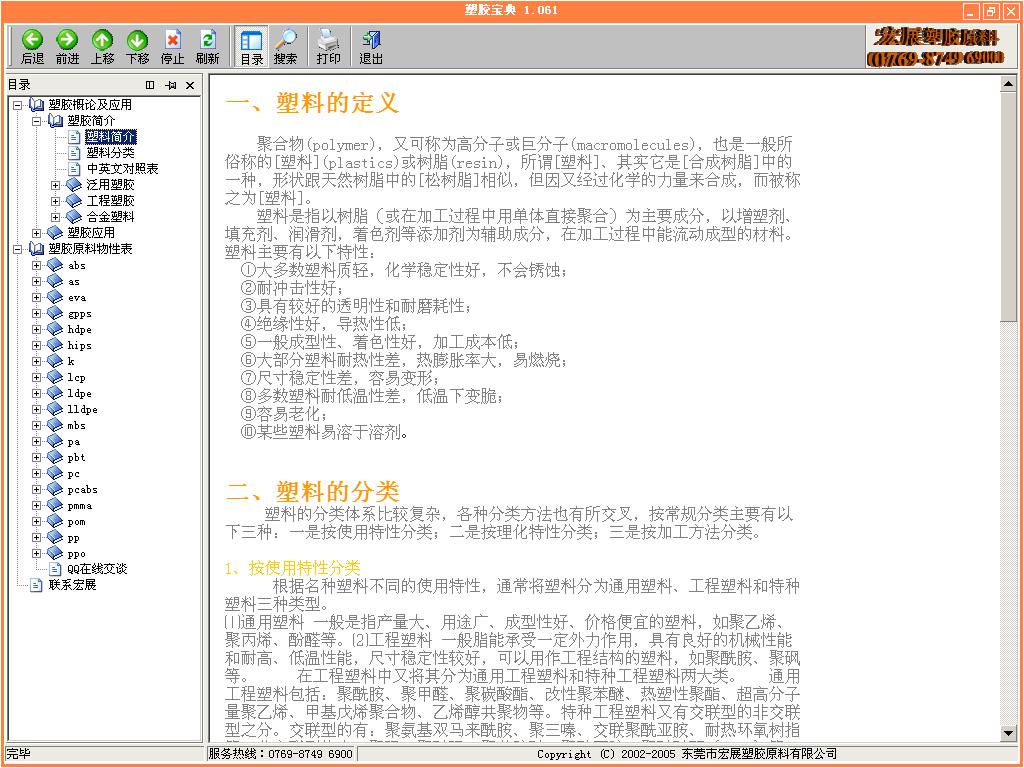This screenshot has height=768, width=1024.
Task: Expand the hdpe tree node
Action: pos(37,329)
